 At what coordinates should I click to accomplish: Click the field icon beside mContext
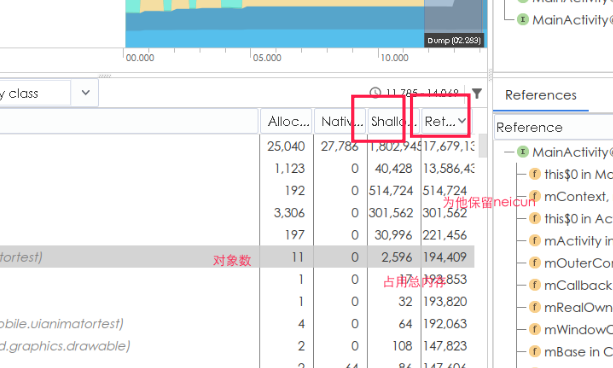click(534, 196)
